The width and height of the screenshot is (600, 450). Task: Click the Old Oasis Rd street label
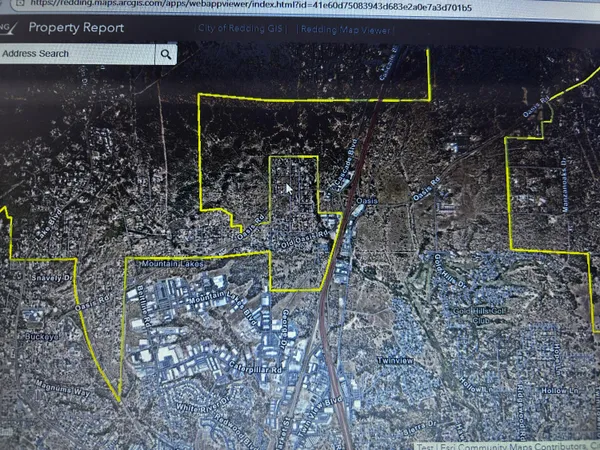[303, 240]
